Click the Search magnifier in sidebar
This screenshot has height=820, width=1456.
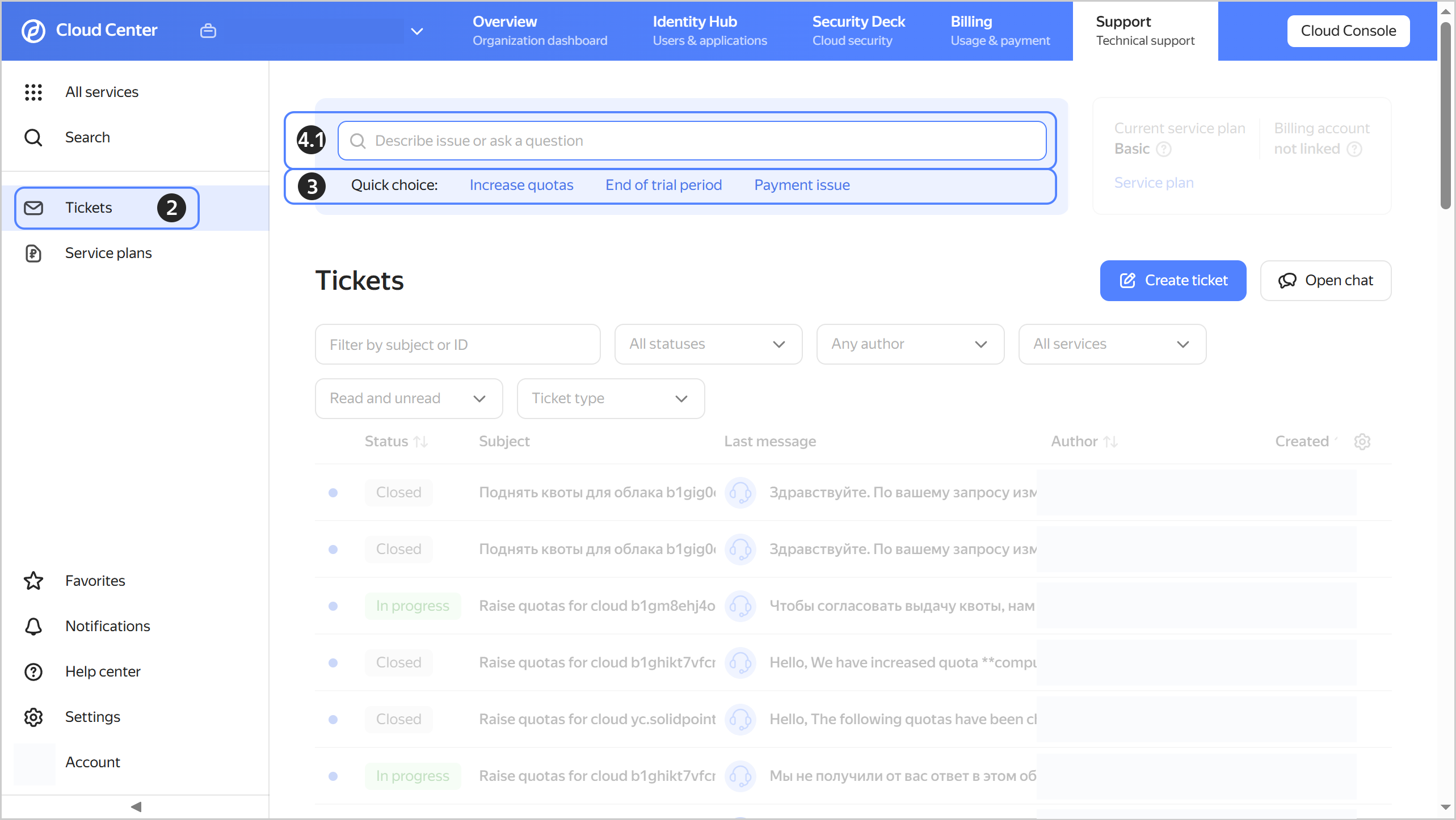tap(33, 137)
